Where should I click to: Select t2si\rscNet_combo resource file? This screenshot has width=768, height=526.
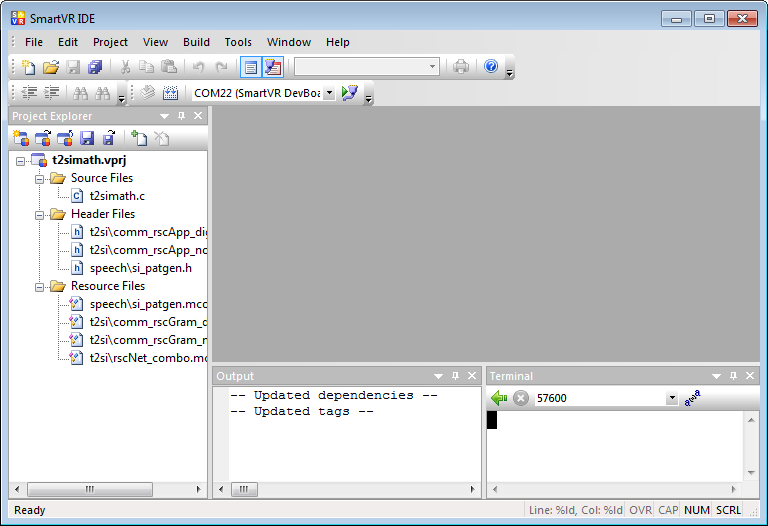coord(148,358)
